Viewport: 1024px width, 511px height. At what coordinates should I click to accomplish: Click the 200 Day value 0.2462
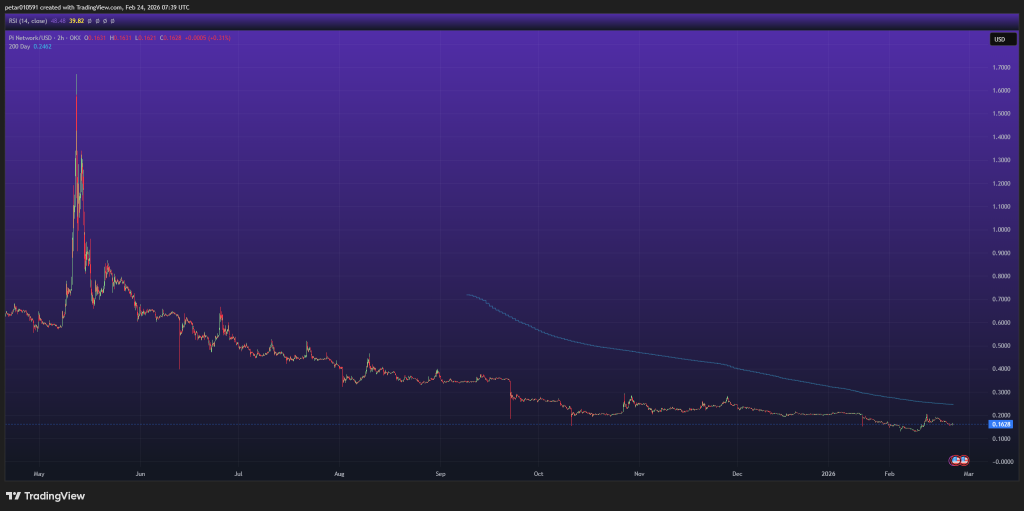[x=42, y=46]
